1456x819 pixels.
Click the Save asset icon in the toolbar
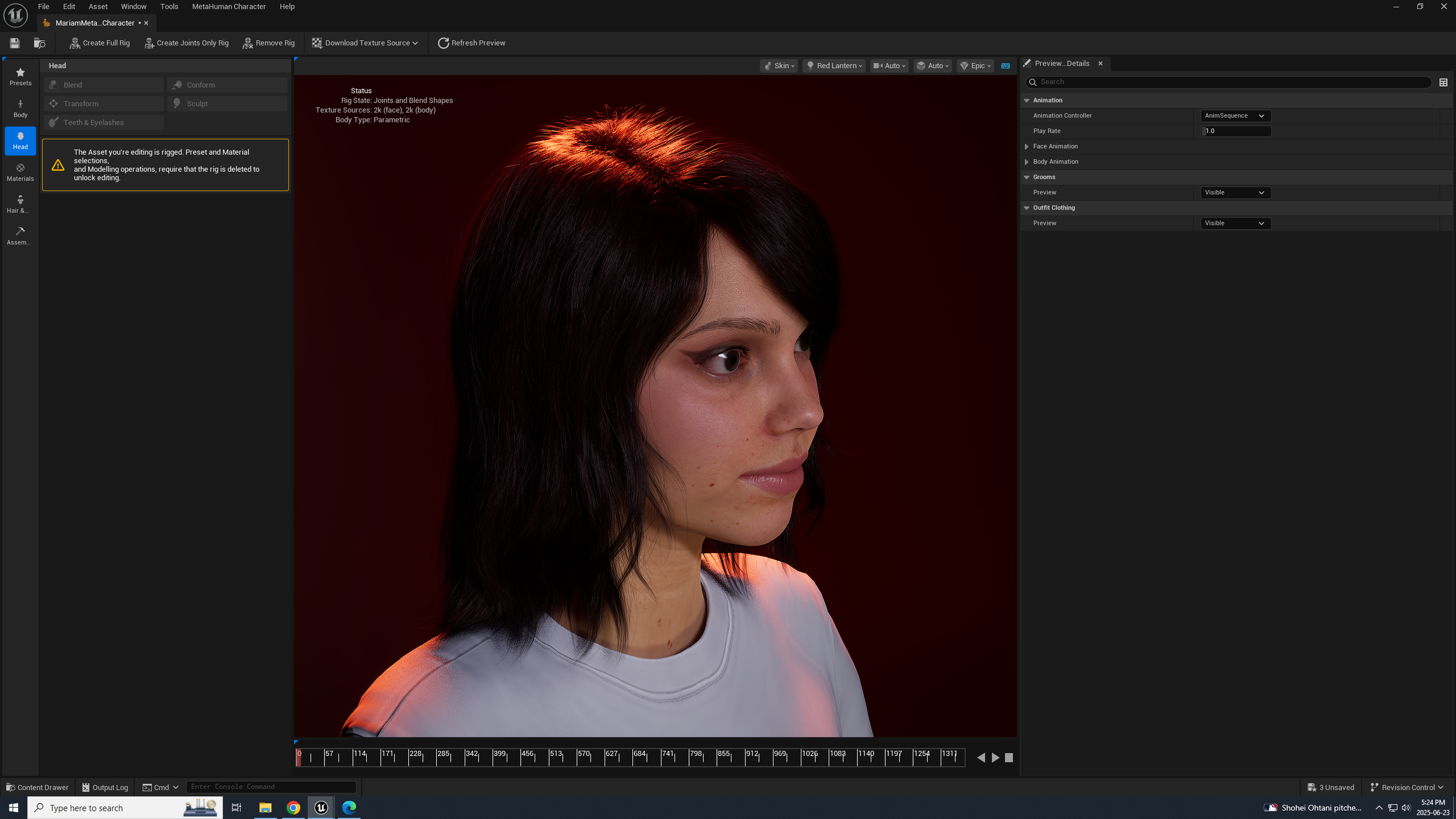click(14, 43)
